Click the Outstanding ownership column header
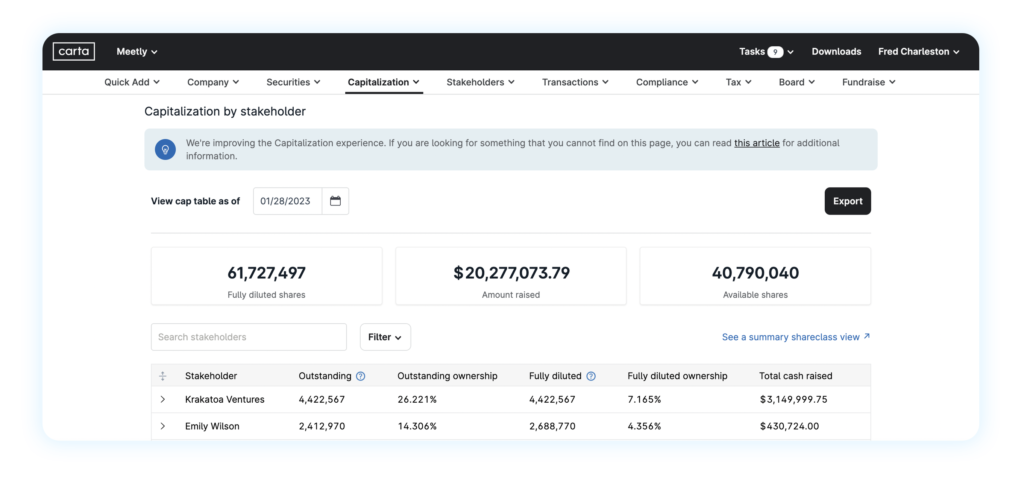Viewport: 1024px width, 484px height. (x=447, y=376)
